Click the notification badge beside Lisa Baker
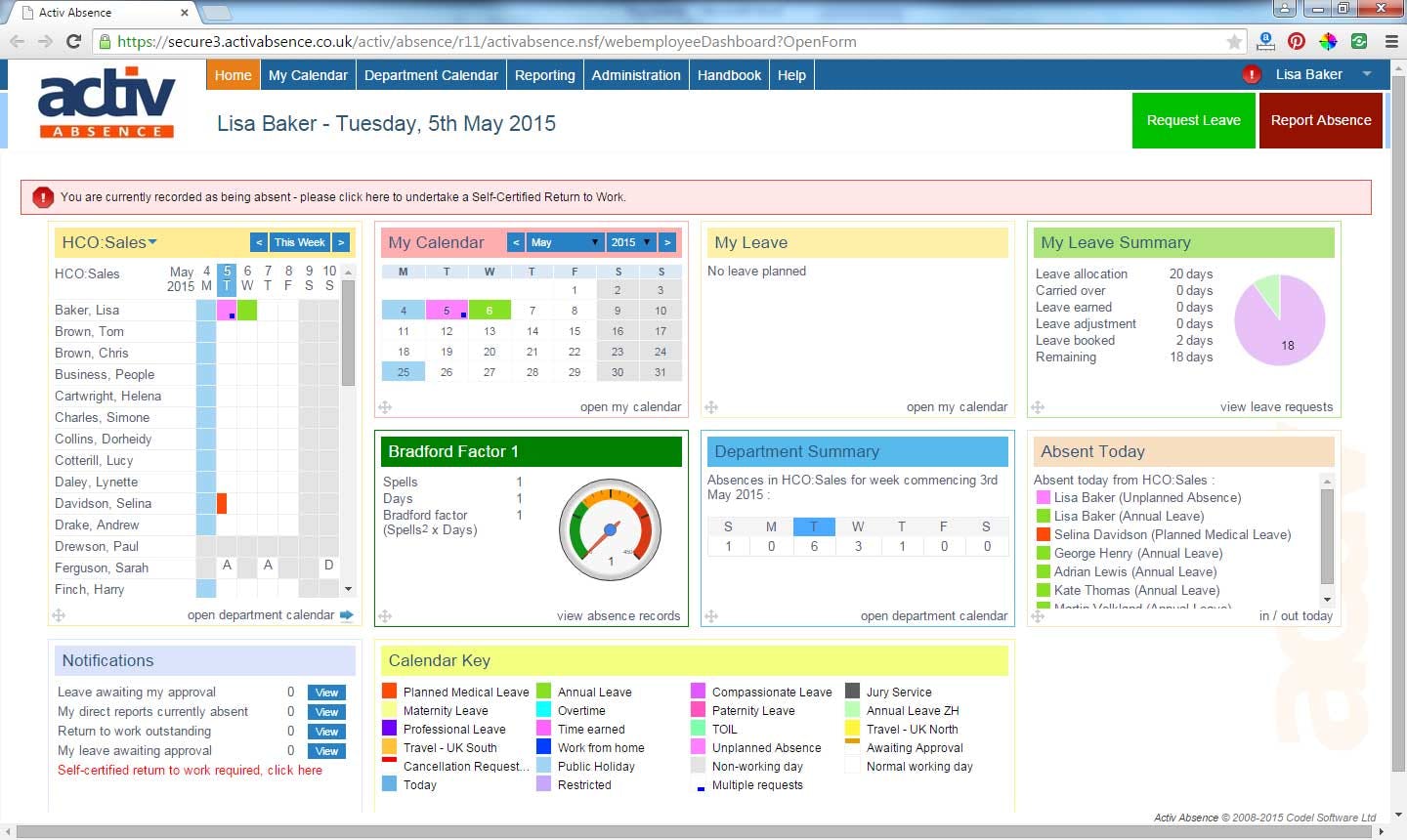The width and height of the screenshot is (1407, 840). (x=1252, y=73)
